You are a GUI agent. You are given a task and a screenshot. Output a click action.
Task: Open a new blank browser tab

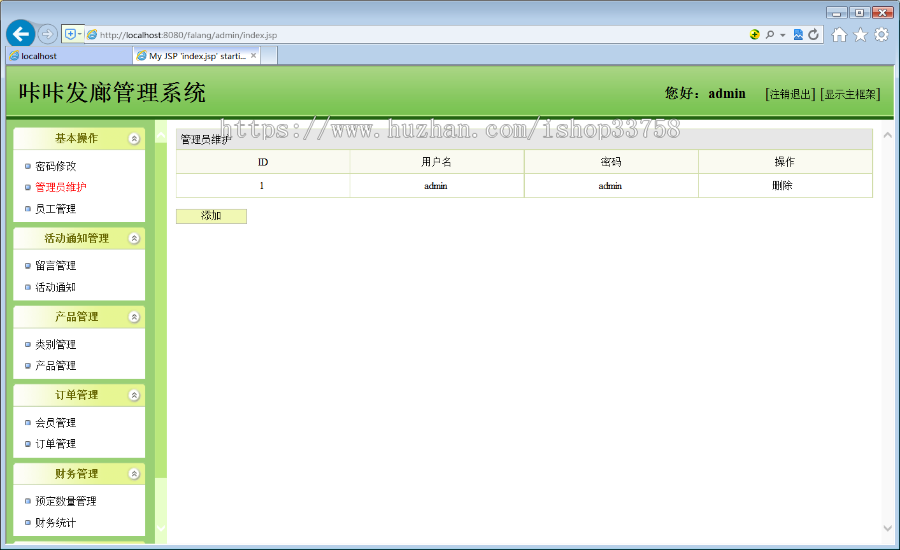(269, 56)
